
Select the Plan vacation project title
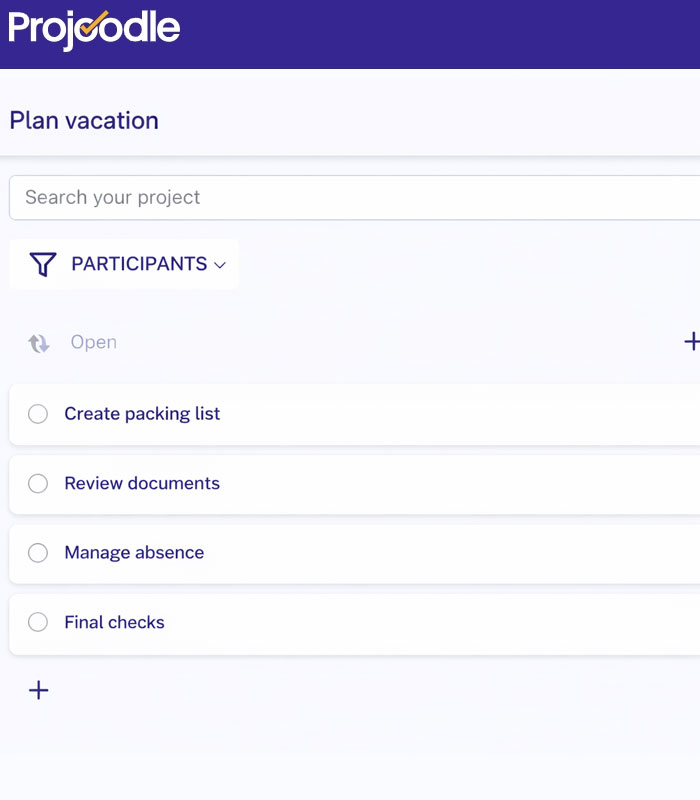pyautogui.click(x=83, y=120)
